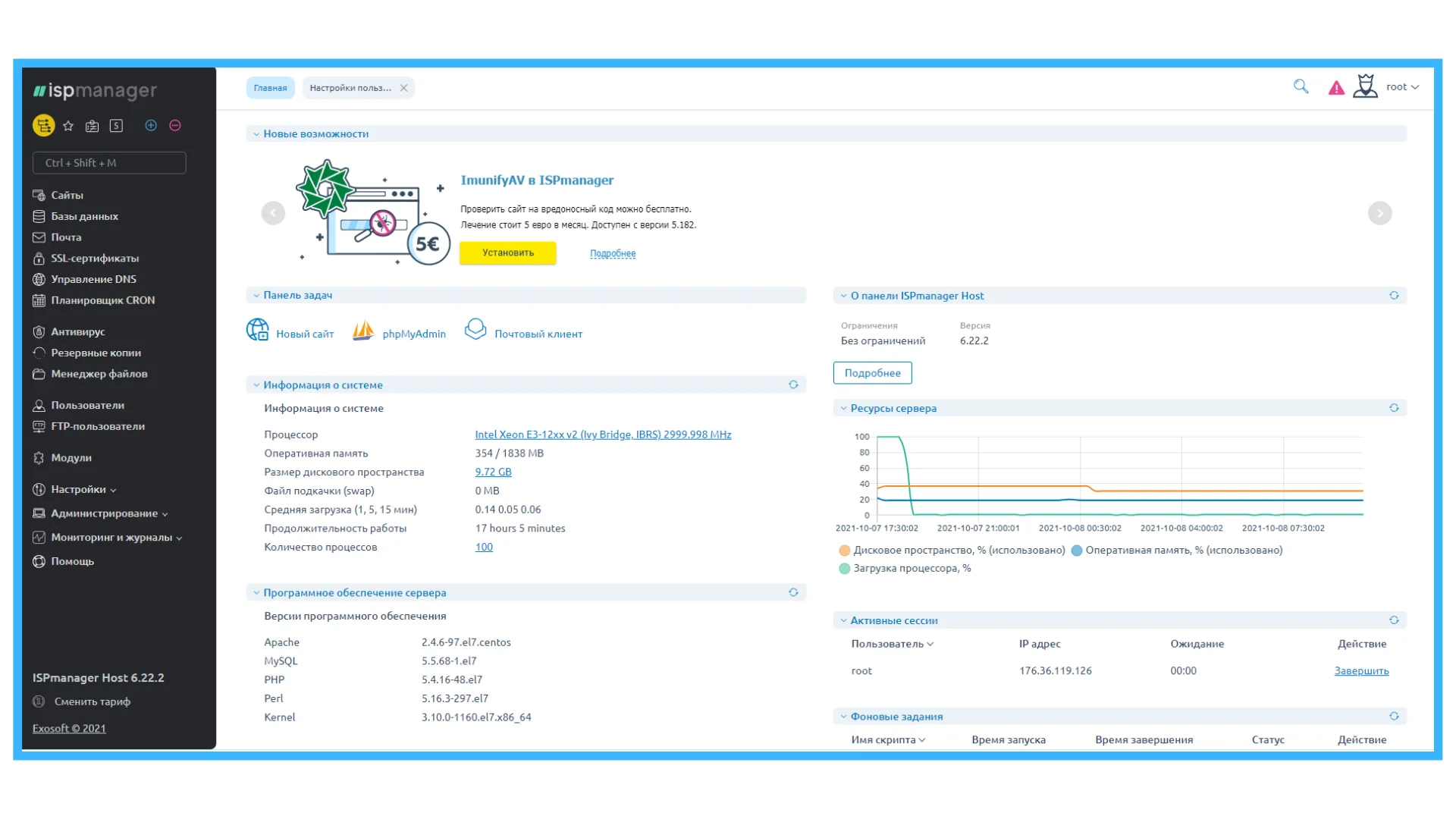The image size is (1456, 819).
Task: Open FTP-пользователи section
Action: click(x=89, y=426)
